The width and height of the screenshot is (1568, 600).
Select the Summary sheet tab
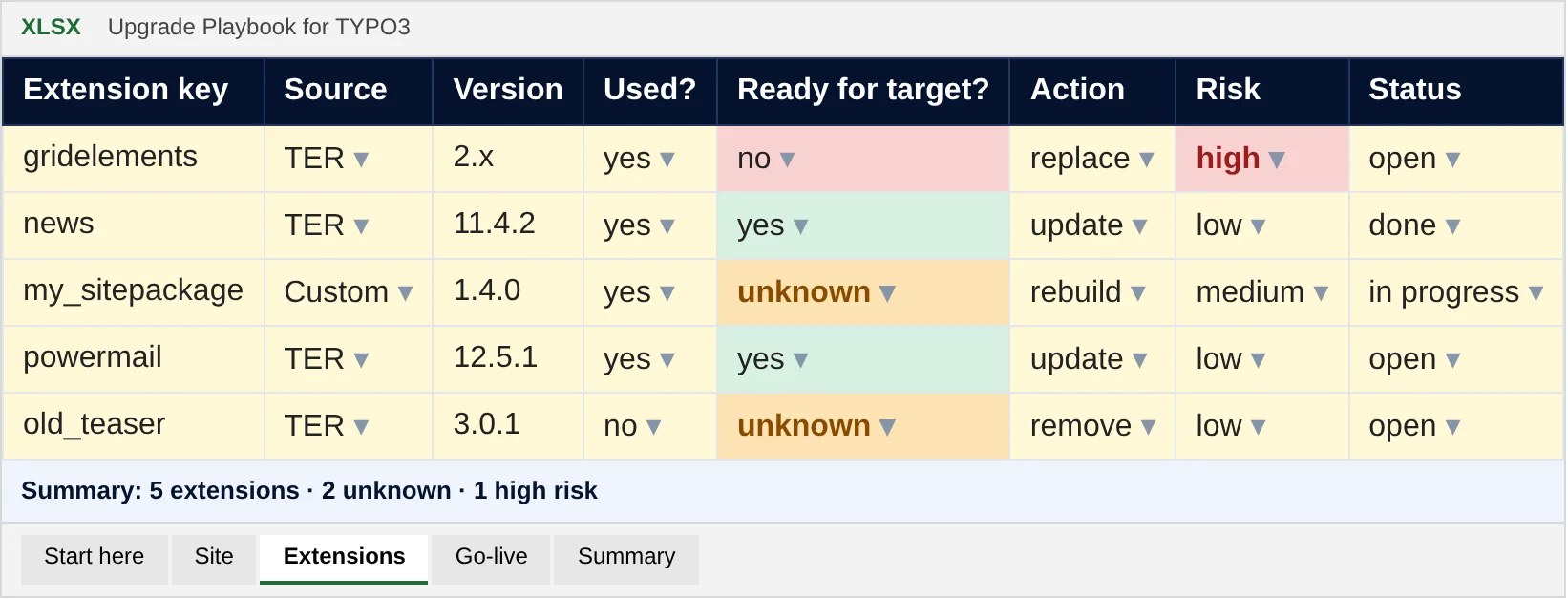coord(626,559)
